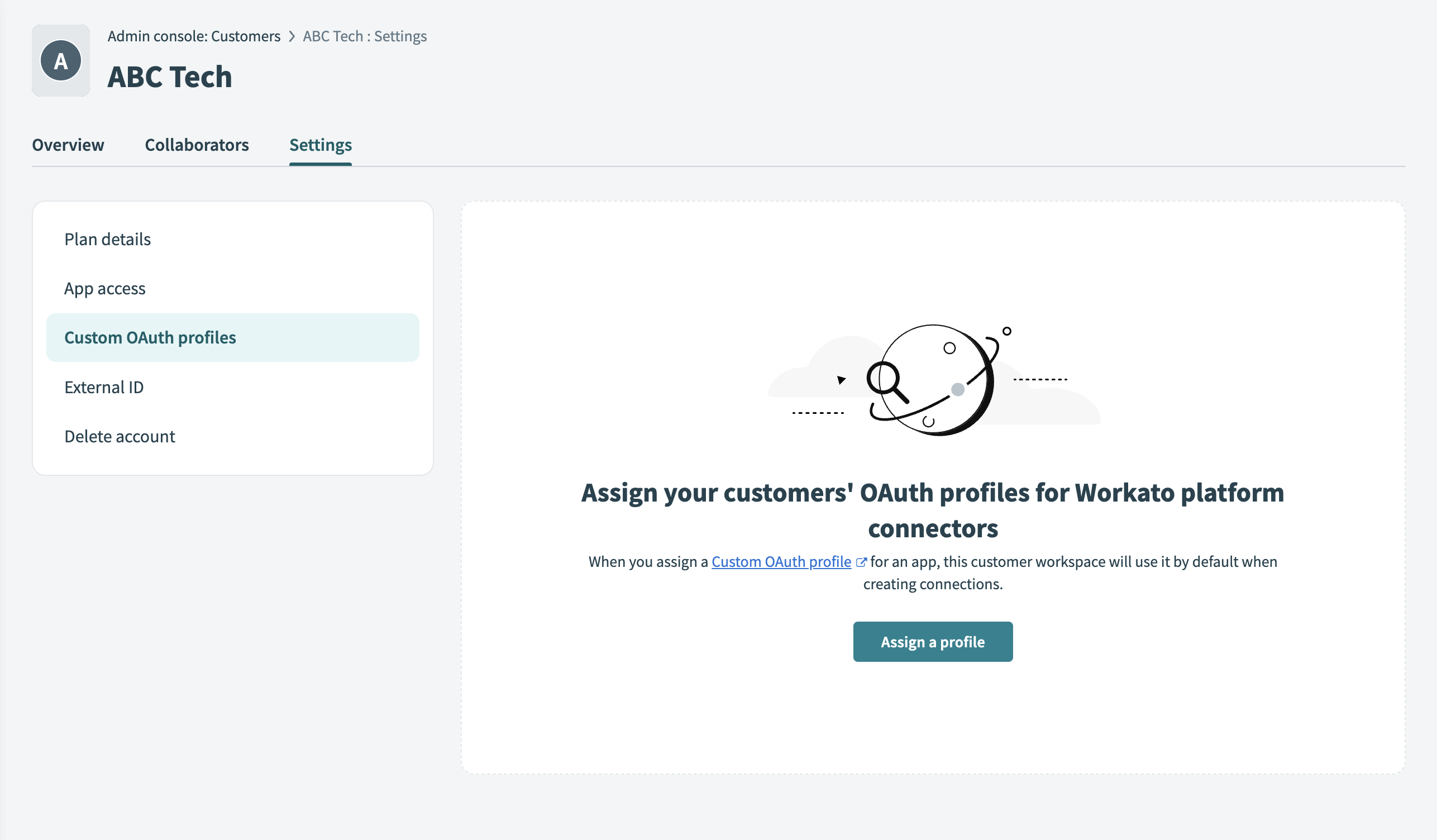Screen dimensions: 1437x840
Task: Click the ABC Tech : Settings breadcrumb
Action: 364,36
